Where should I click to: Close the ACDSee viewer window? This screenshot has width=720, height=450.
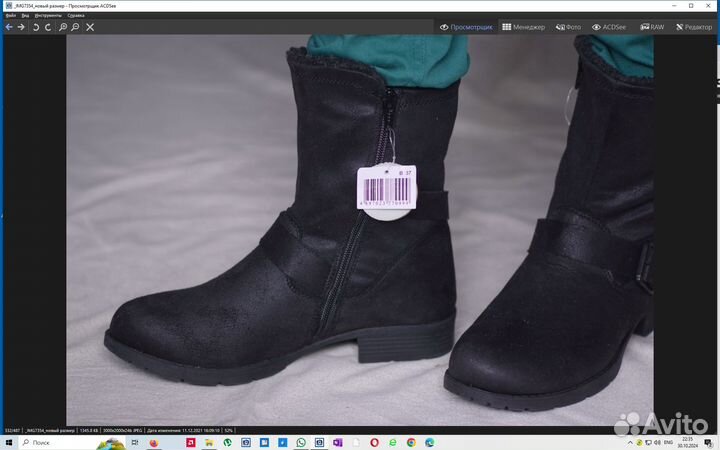click(x=709, y=6)
